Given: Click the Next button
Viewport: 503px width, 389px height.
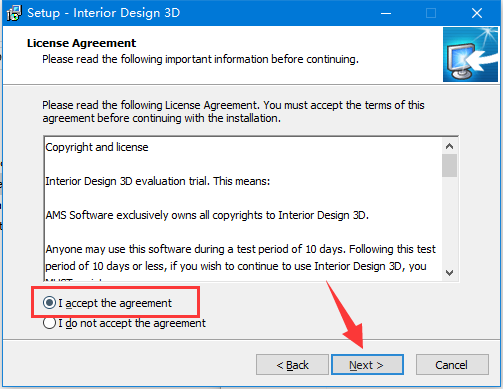Looking at the screenshot, I should (367, 365).
